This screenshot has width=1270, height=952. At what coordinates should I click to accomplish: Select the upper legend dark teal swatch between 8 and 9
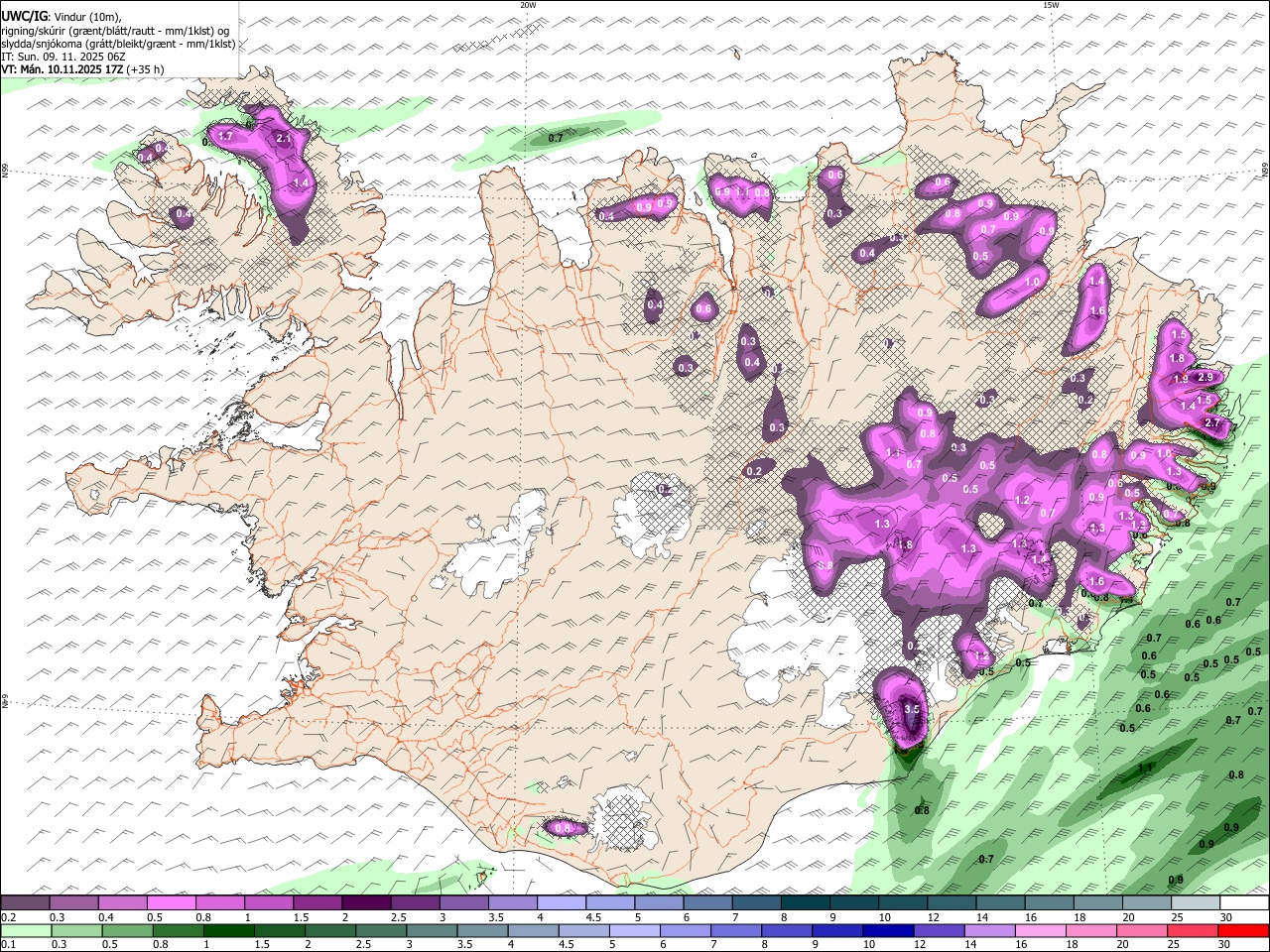pyautogui.click(x=807, y=903)
